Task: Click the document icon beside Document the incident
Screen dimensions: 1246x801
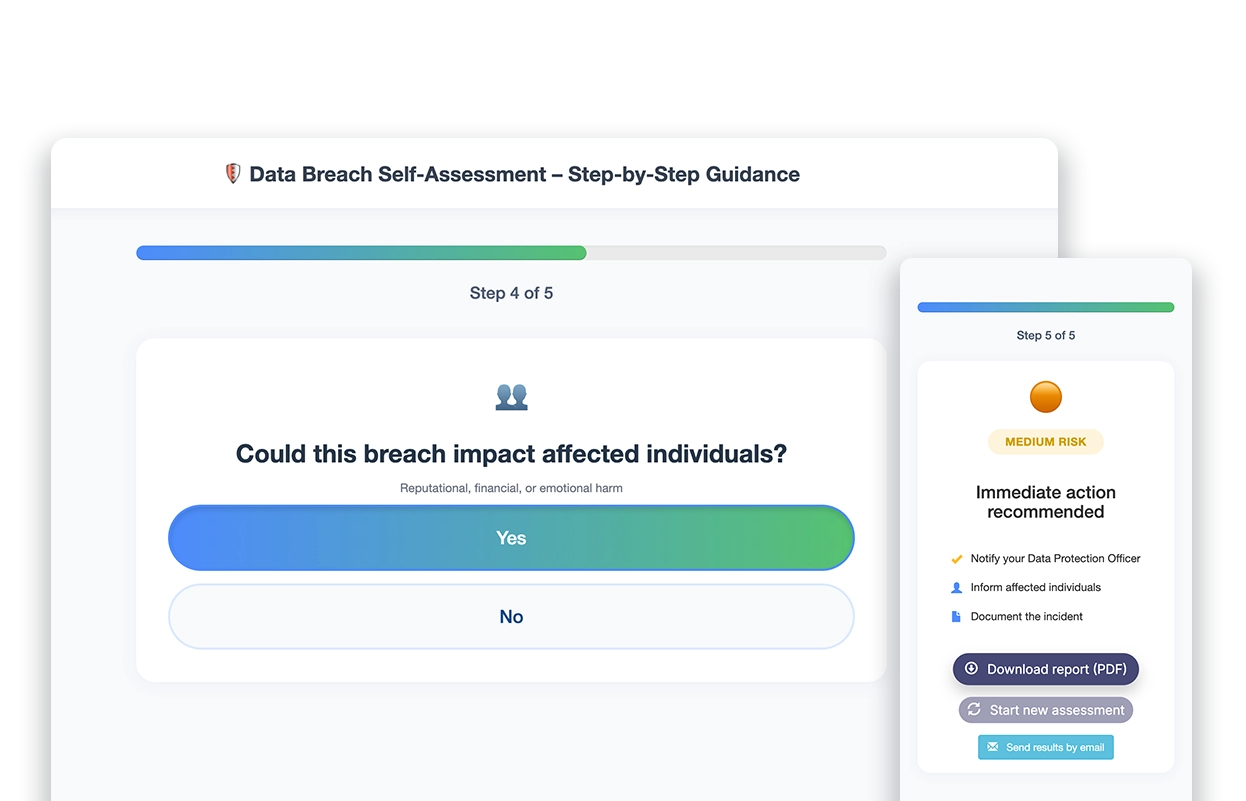Action: [x=956, y=617]
